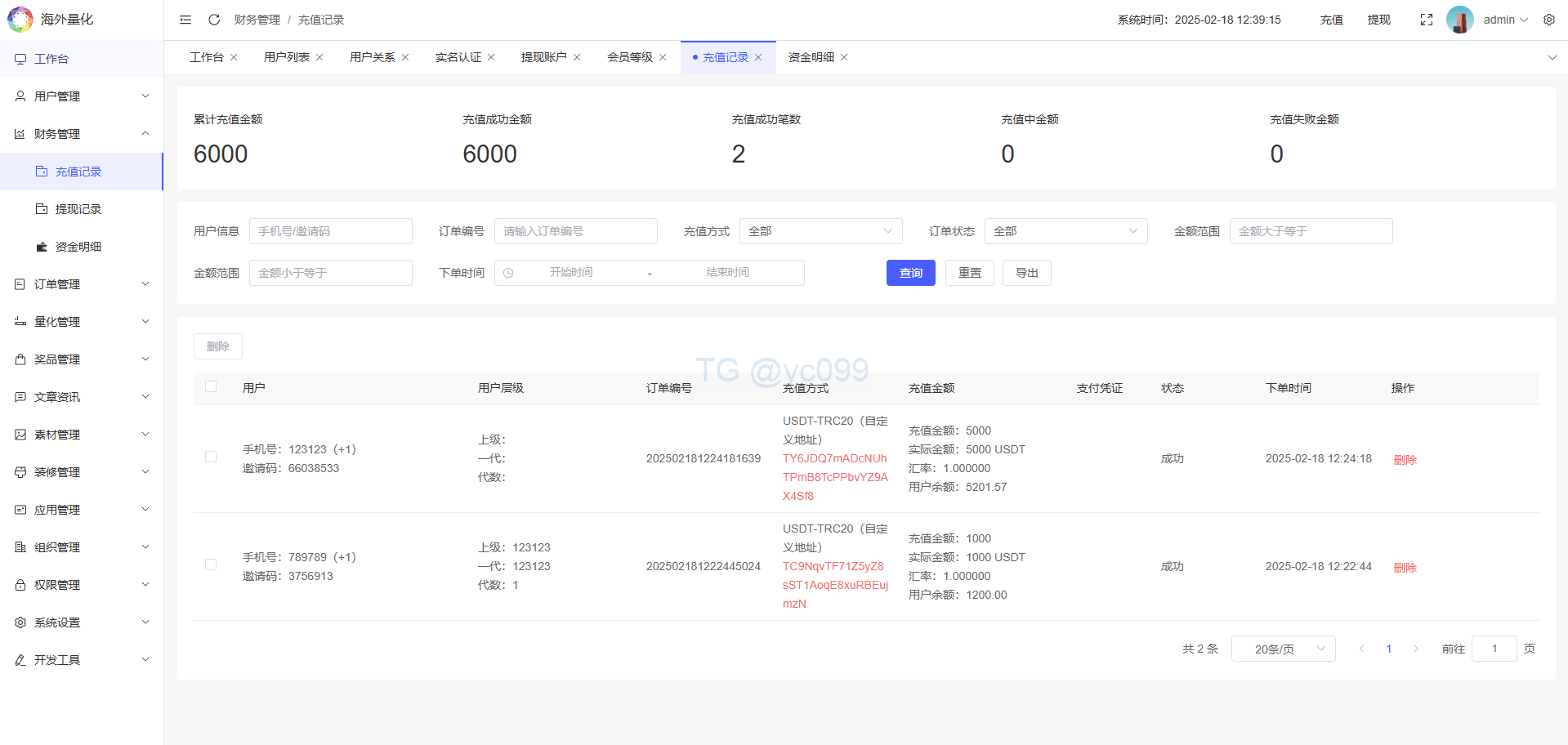
Task: Close the 用户列表 tab
Action: pyautogui.click(x=319, y=57)
